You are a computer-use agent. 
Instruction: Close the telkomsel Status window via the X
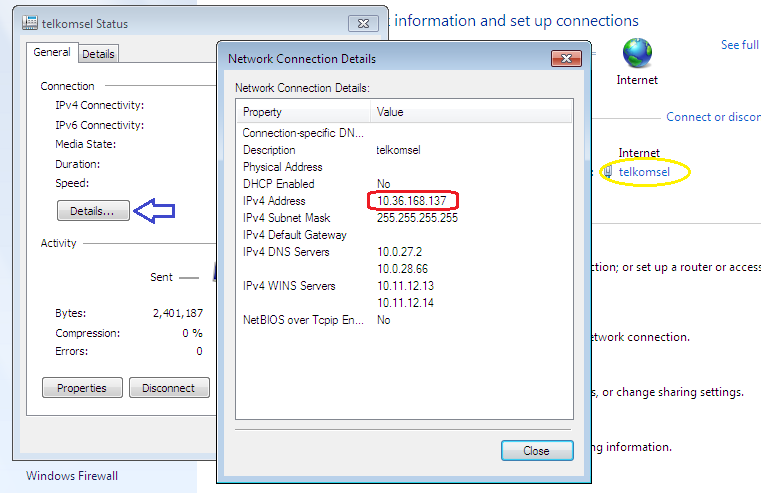(x=363, y=23)
